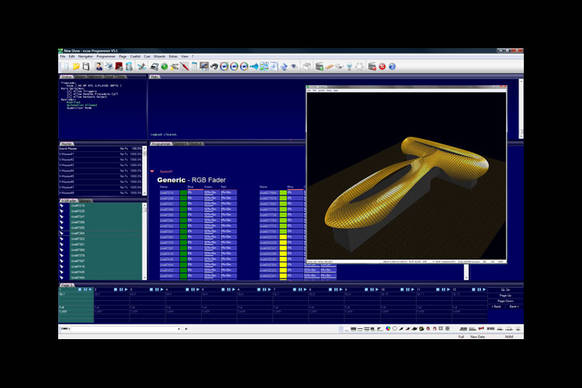Open the Programmer menu
The image size is (582, 388).
[x=106, y=56]
